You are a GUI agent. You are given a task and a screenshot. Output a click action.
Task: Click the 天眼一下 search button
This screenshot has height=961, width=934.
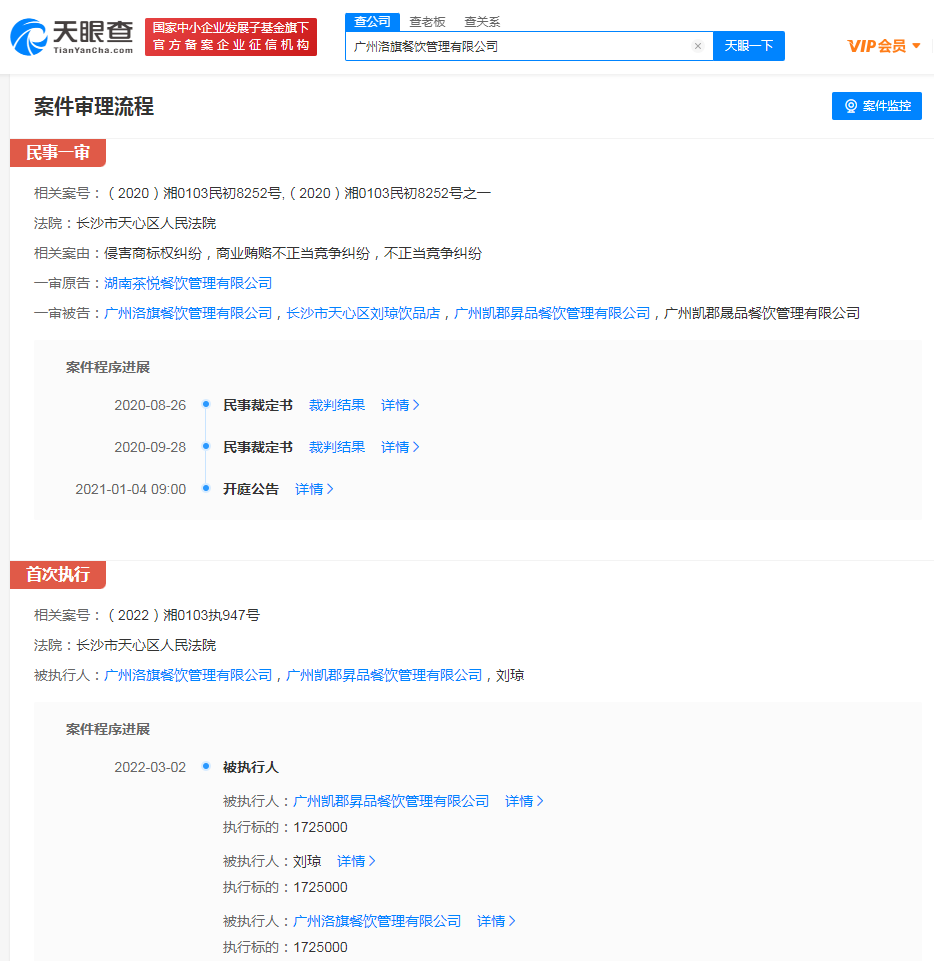748,46
